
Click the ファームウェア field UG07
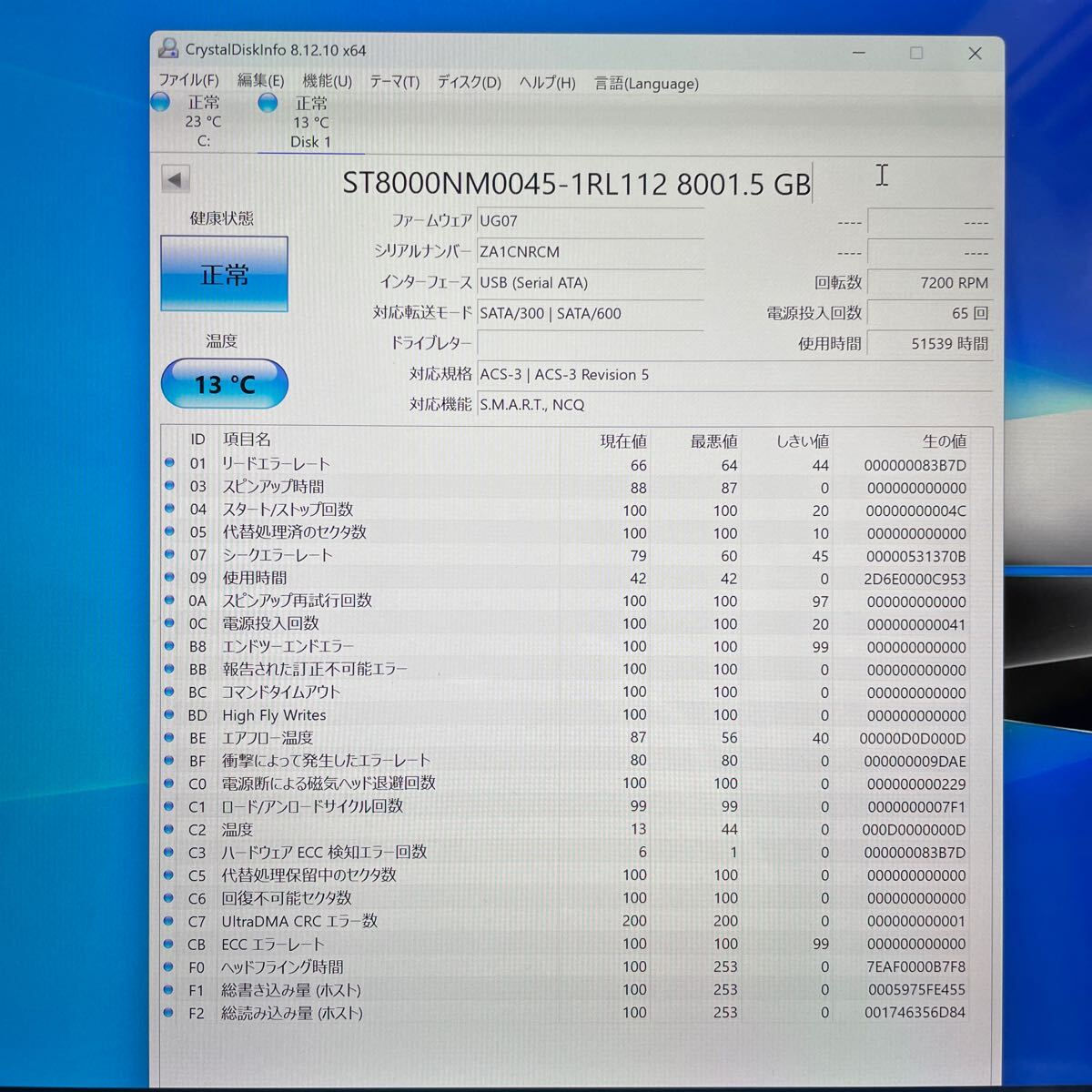click(x=590, y=221)
